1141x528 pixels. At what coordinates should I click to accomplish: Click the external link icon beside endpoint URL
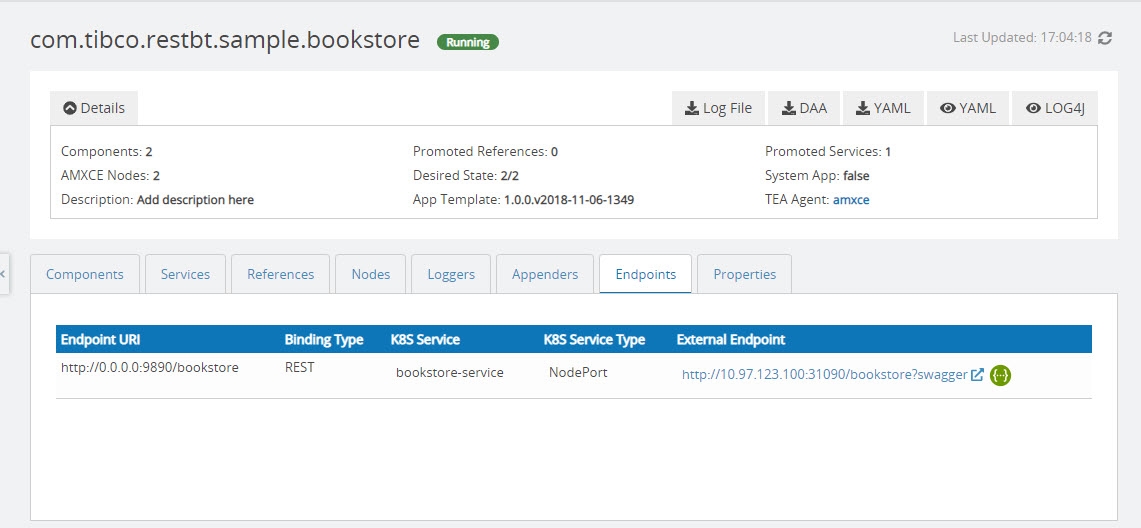[977, 375]
